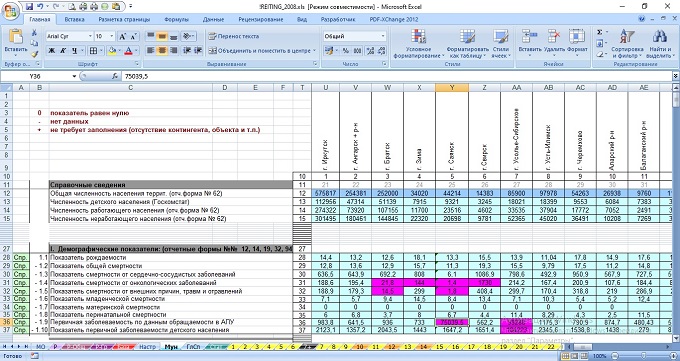This screenshot has height=361, width=680.
Task: Click the Format as Table icon
Action: (x=468, y=44)
